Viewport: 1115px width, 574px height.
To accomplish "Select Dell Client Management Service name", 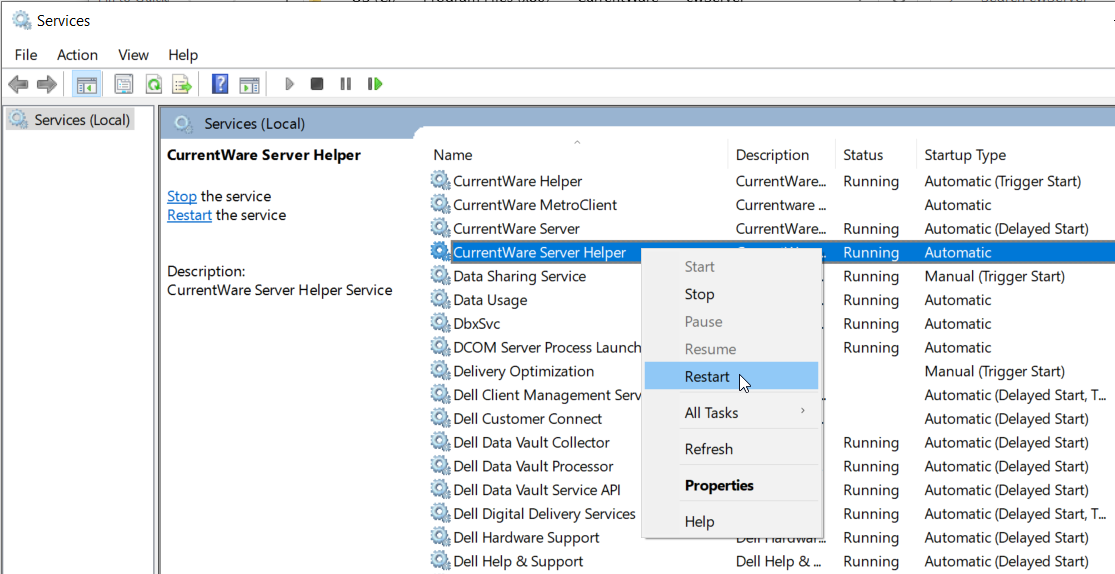I will coord(548,395).
